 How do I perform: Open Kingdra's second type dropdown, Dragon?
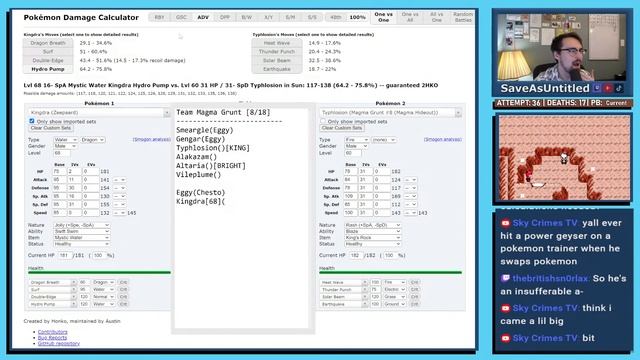[x=93, y=140]
